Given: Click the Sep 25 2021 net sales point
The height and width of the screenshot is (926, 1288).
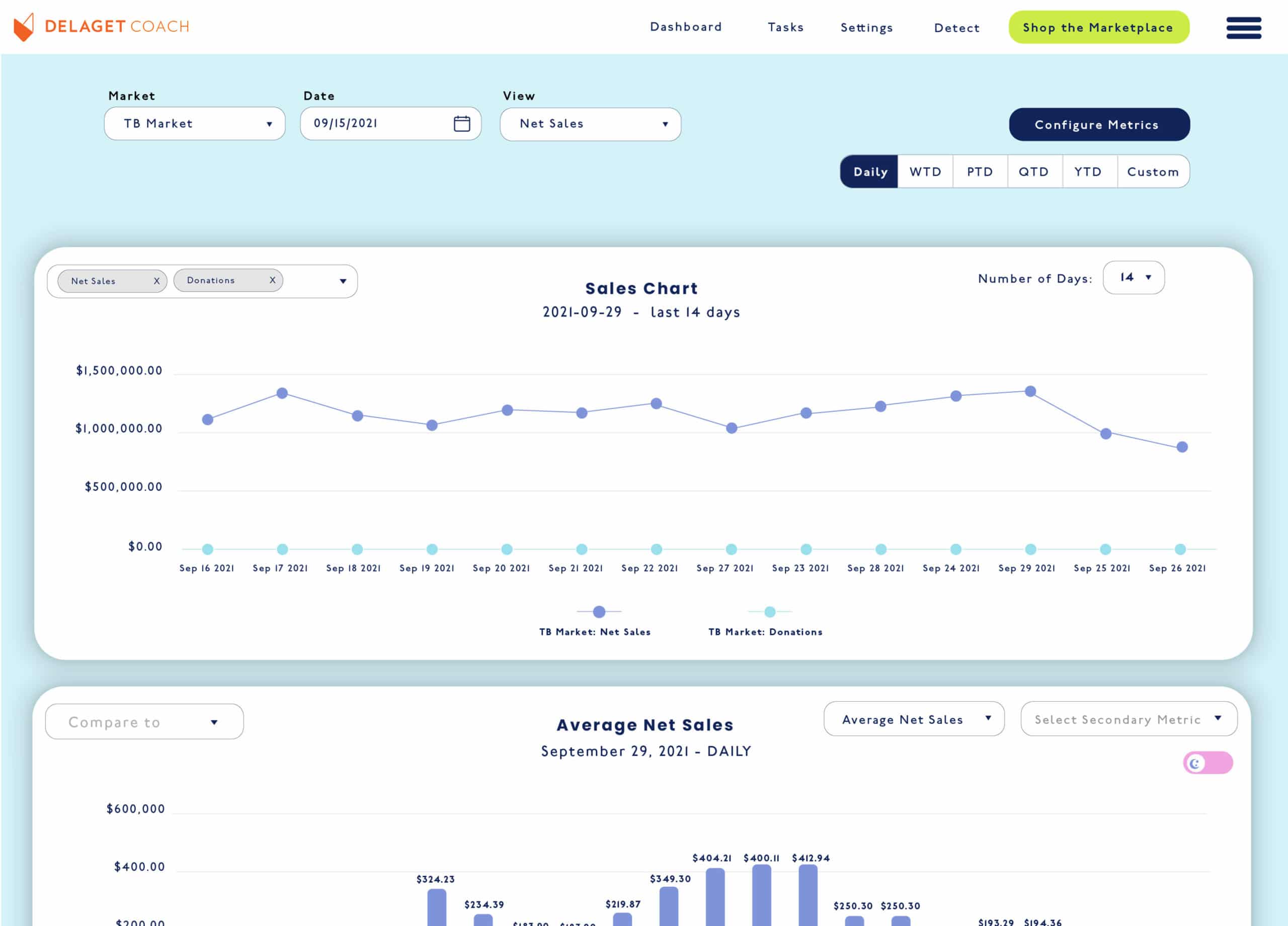Looking at the screenshot, I should (1105, 434).
